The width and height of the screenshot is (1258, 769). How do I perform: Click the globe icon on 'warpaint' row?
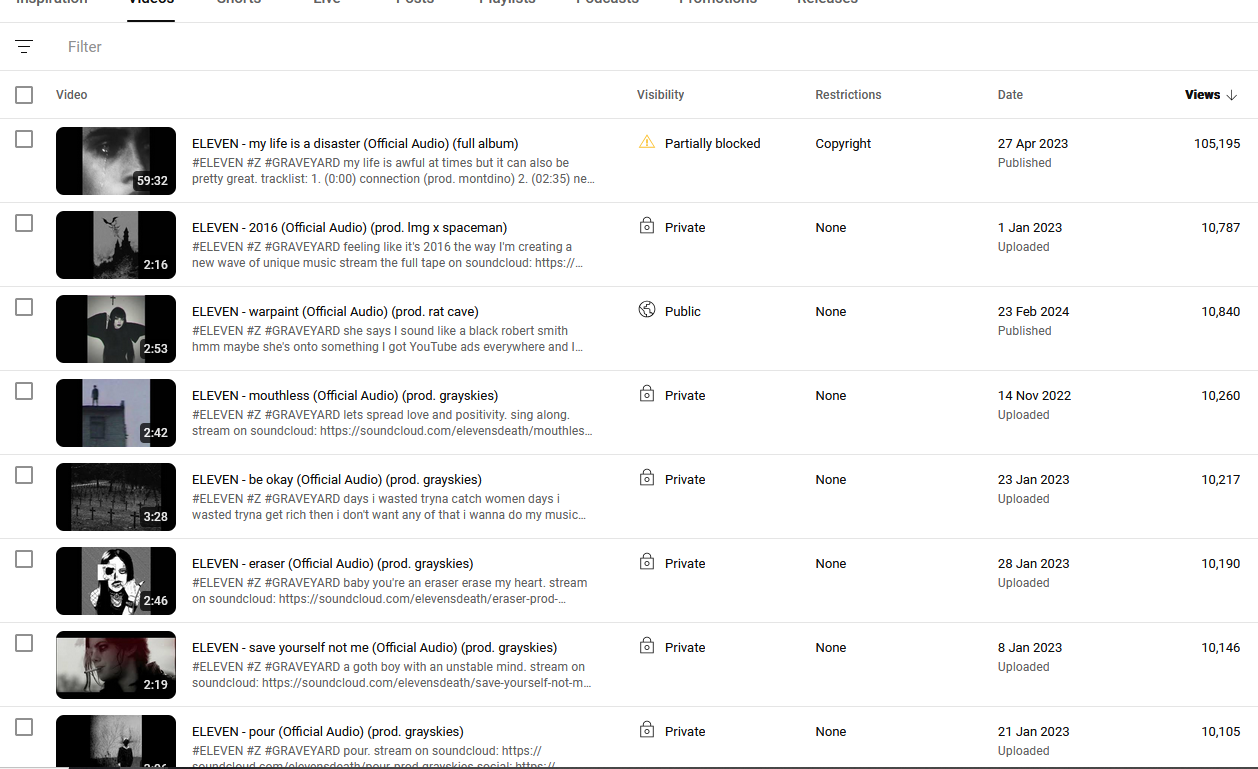pos(647,310)
